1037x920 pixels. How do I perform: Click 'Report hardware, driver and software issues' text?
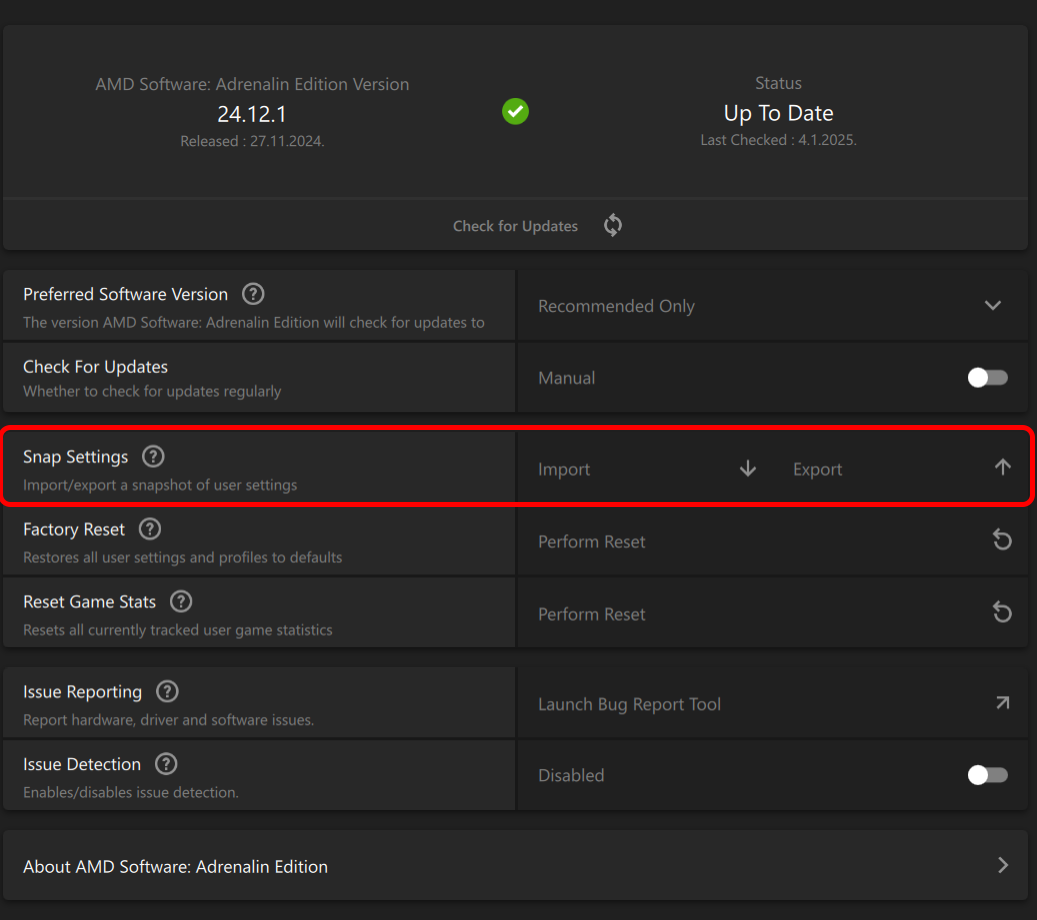tap(169, 720)
